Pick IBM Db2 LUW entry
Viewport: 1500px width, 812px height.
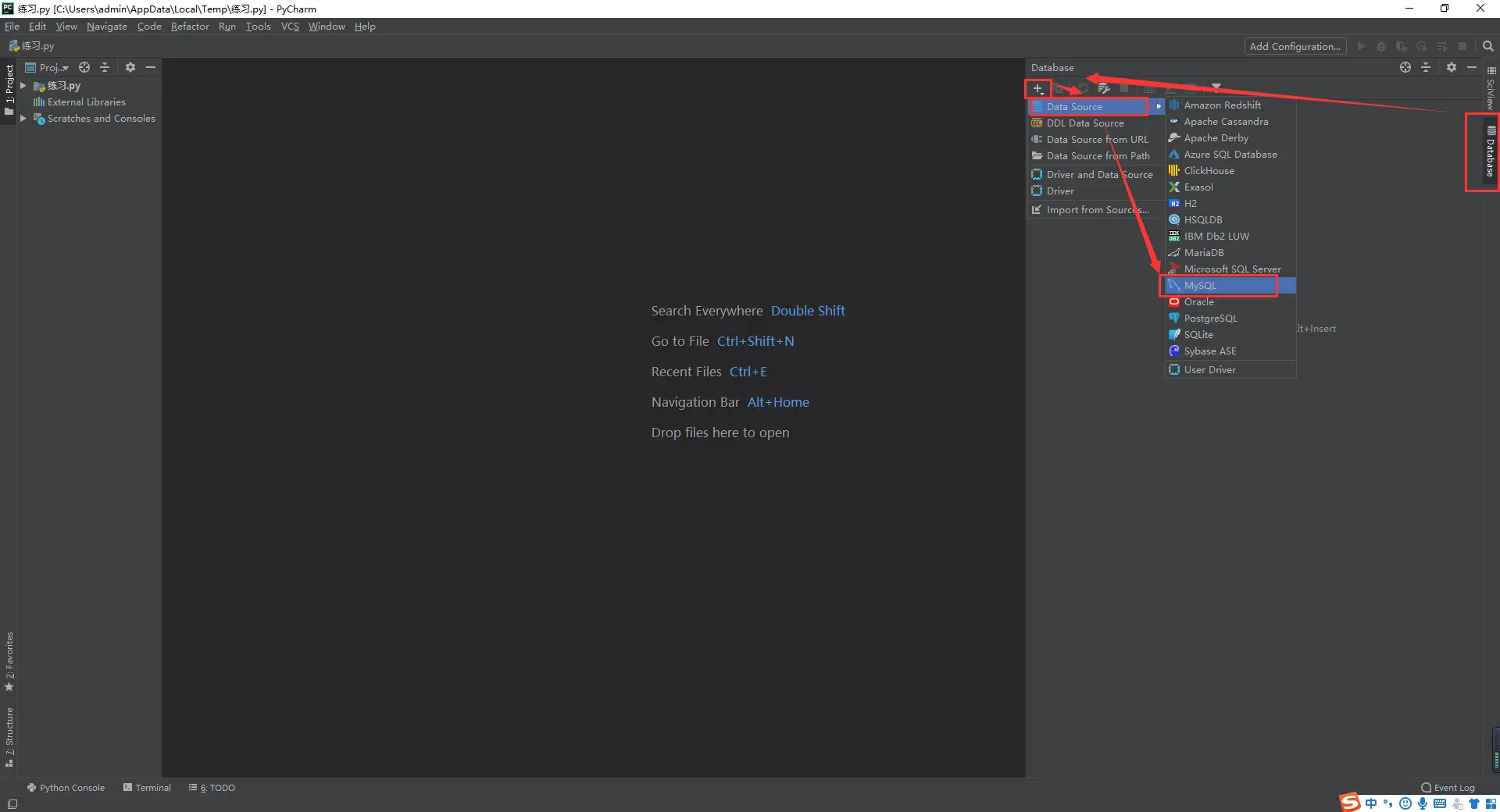[1230, 237]
